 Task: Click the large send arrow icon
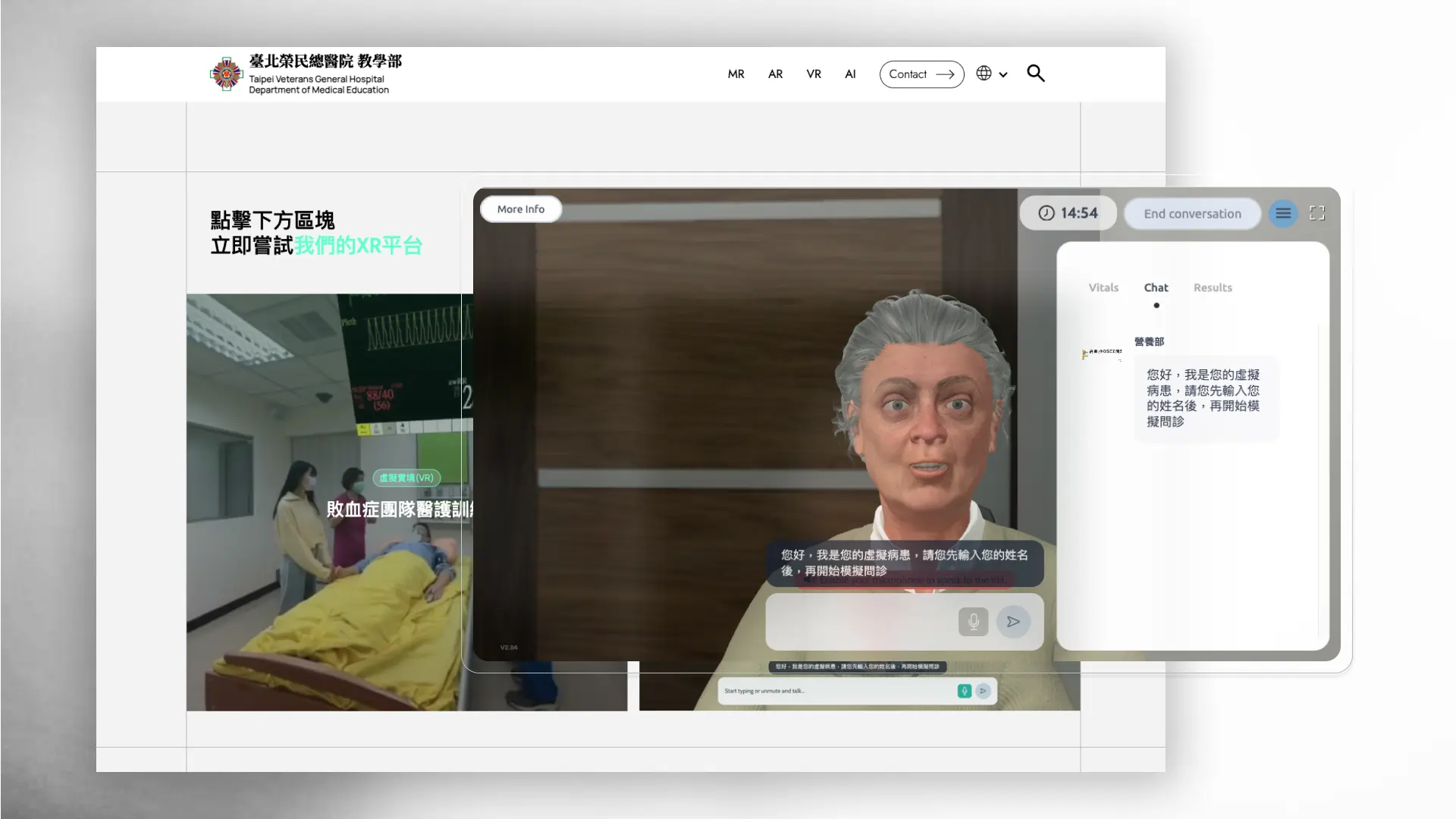point(1013,622)
